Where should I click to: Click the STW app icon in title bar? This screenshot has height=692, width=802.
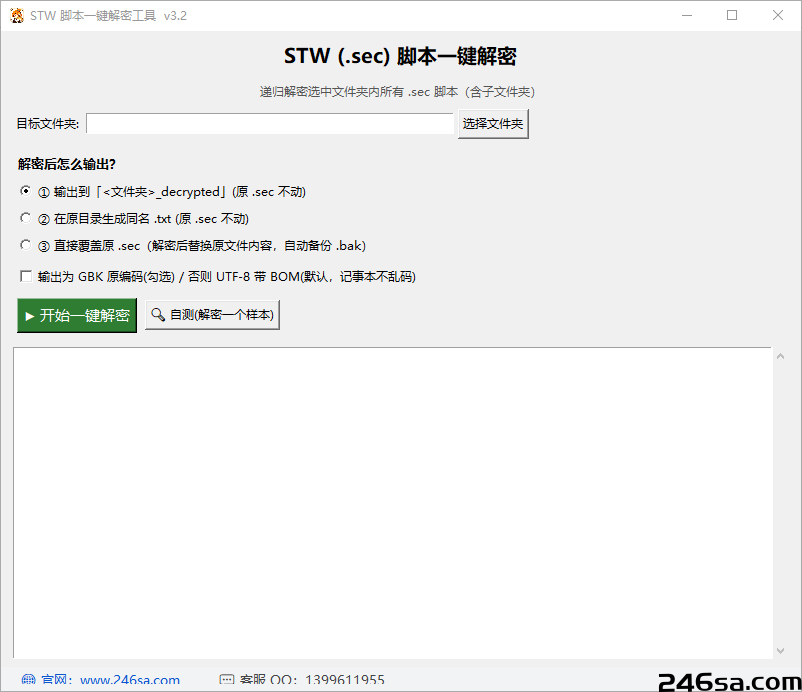point(17,16)
